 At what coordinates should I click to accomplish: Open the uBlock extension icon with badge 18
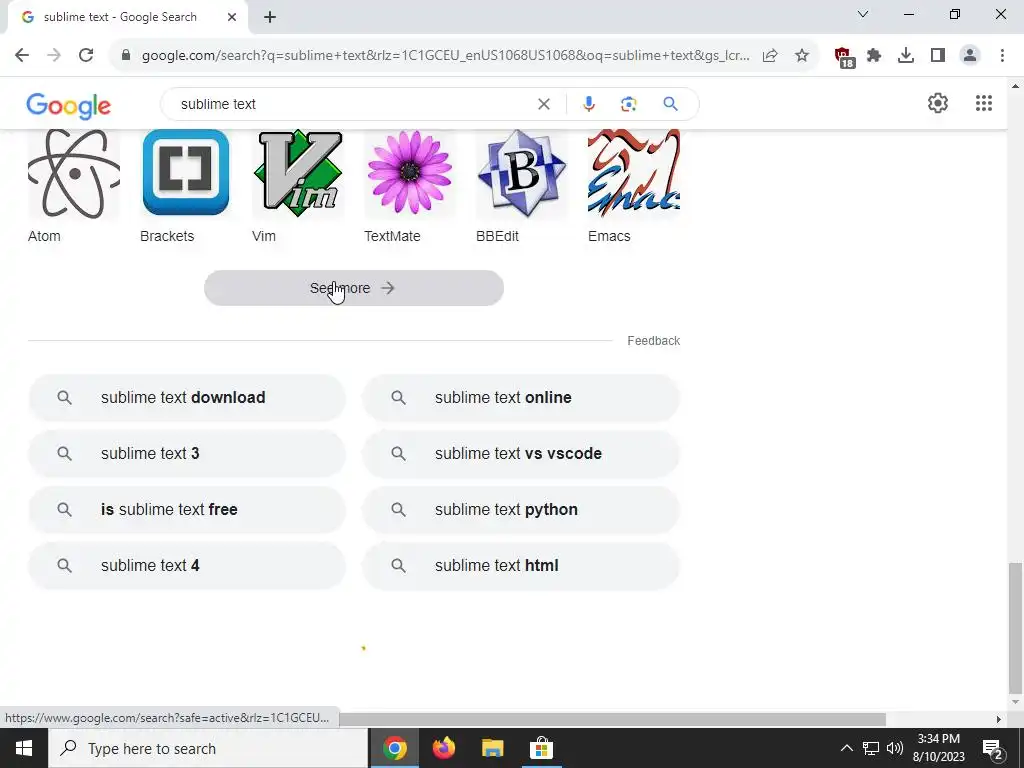[x=844, y=57]
